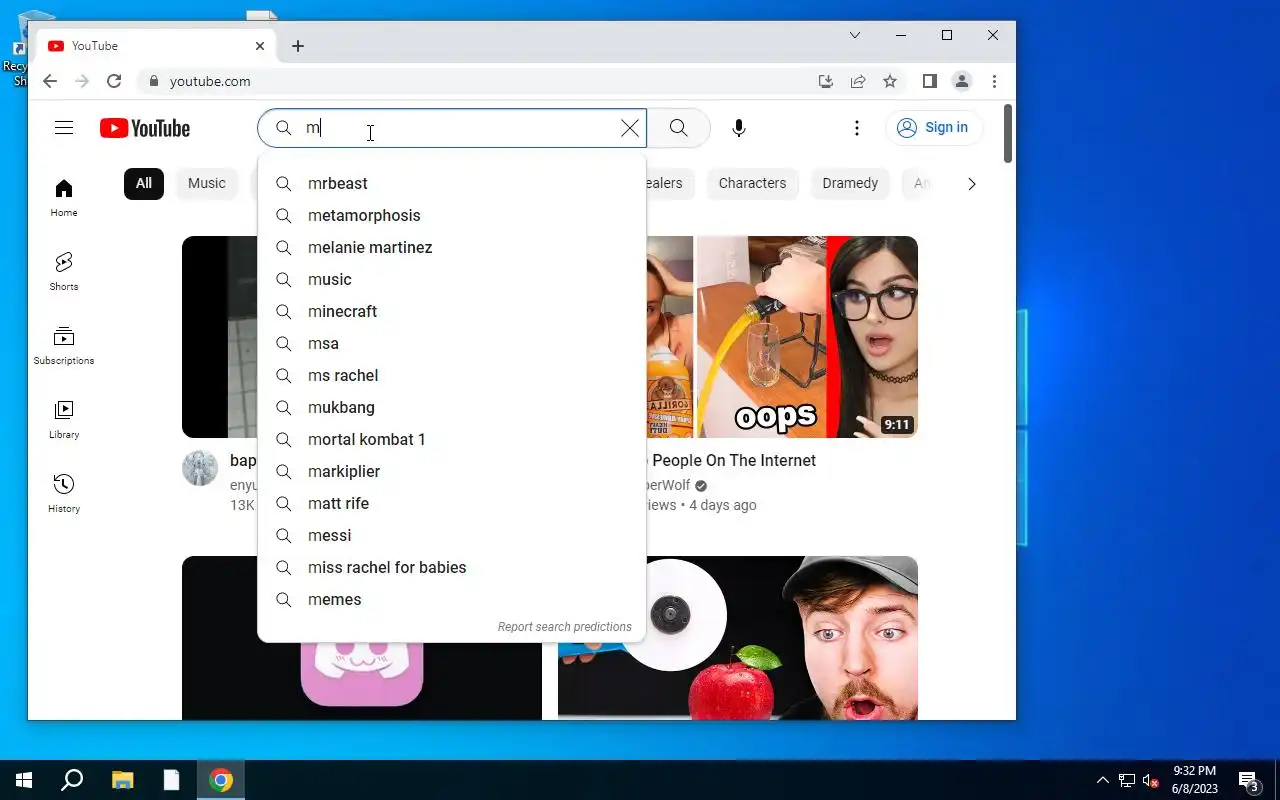Viewport: 1280px width, 800px height.
Task: Choose the minecraft suggestion
Action: click(x=452, y=312)
